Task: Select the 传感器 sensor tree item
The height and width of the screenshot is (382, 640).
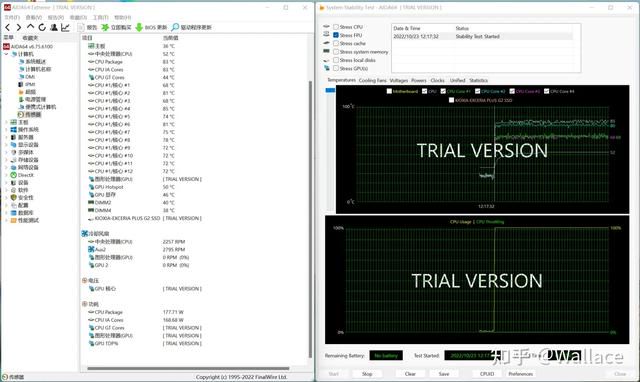Action: pyautogui.click(x=33, y=115)
